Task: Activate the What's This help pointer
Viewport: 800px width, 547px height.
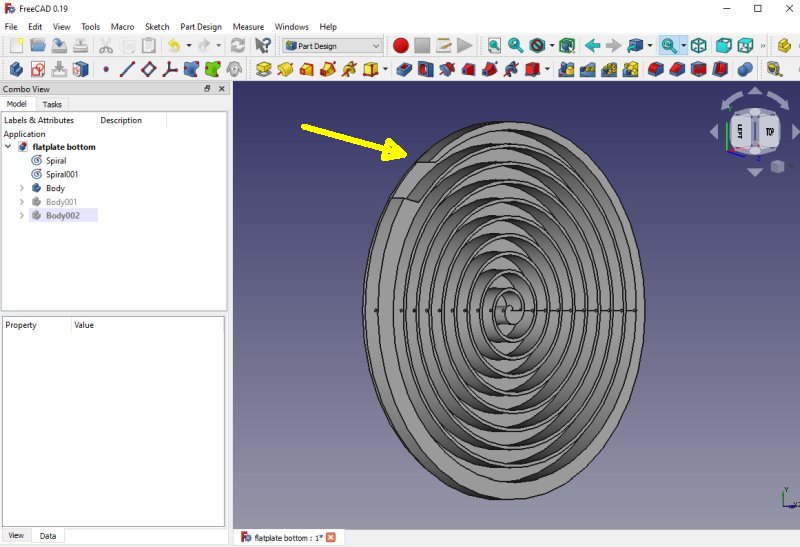Action: (263, 46)
